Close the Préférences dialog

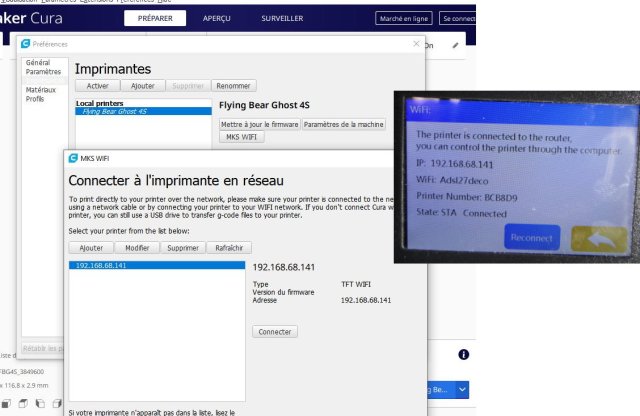tap(416, 44)
